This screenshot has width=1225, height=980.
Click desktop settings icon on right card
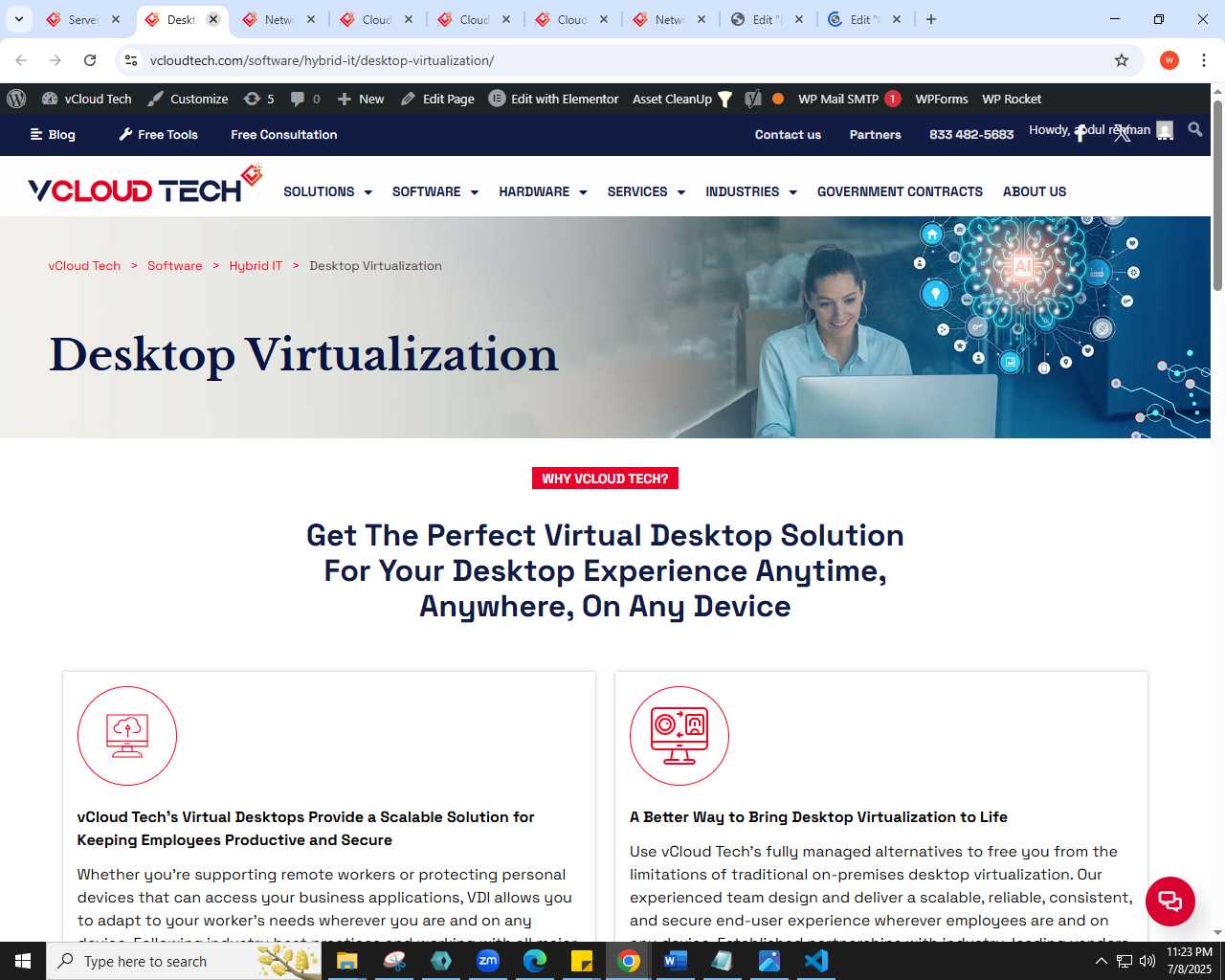679,736
